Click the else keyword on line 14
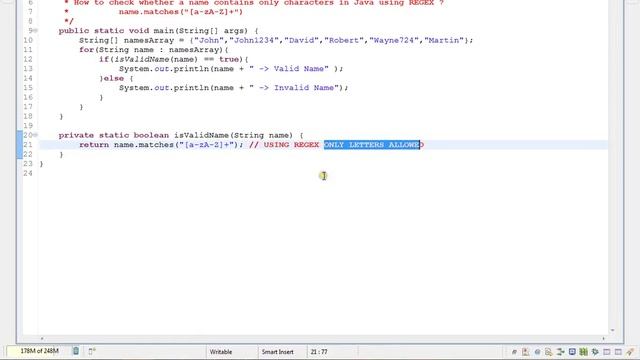Screen dimensions: 640x360 114,78
